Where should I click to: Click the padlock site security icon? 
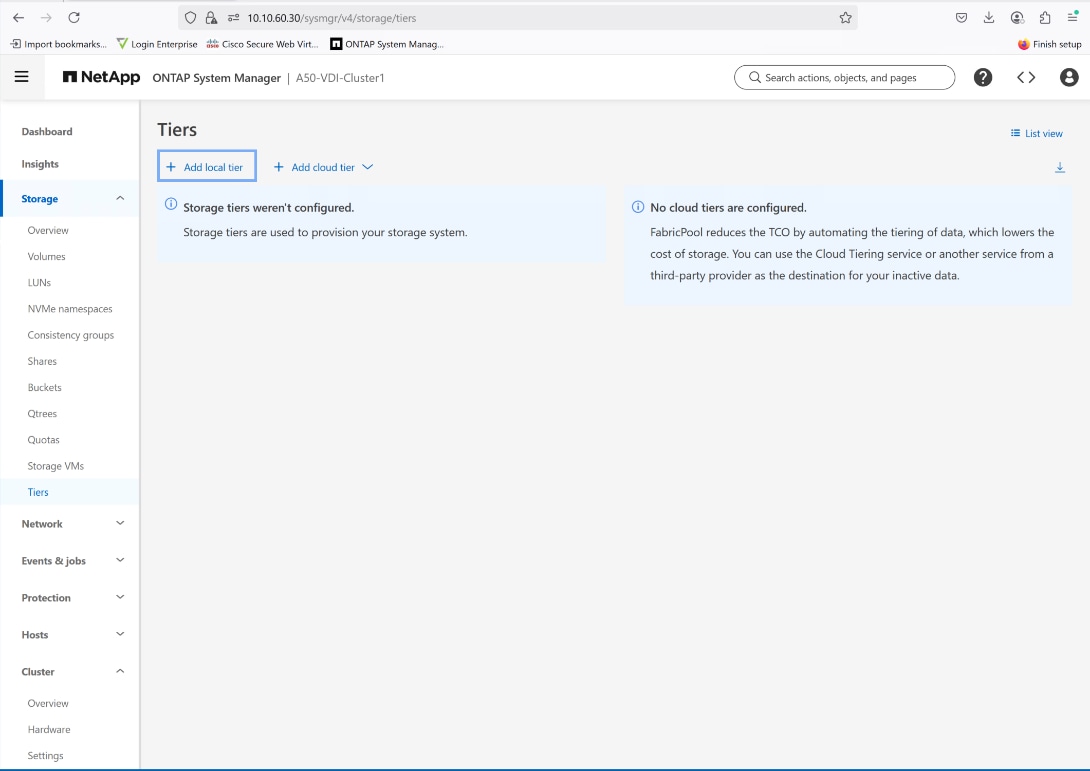[211, 18]
